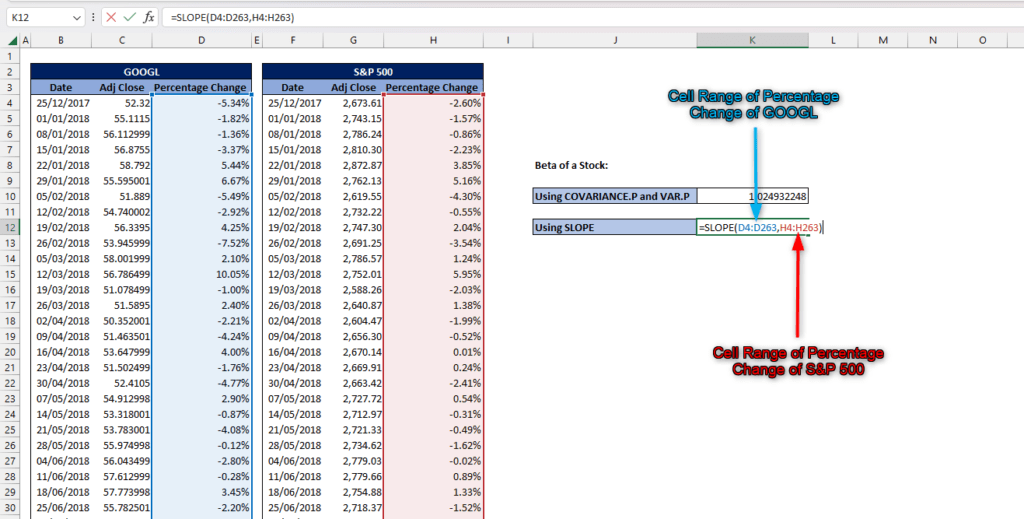Screen dimensions: 1024x519
Task: Select column D header
Action: [201, 40]
